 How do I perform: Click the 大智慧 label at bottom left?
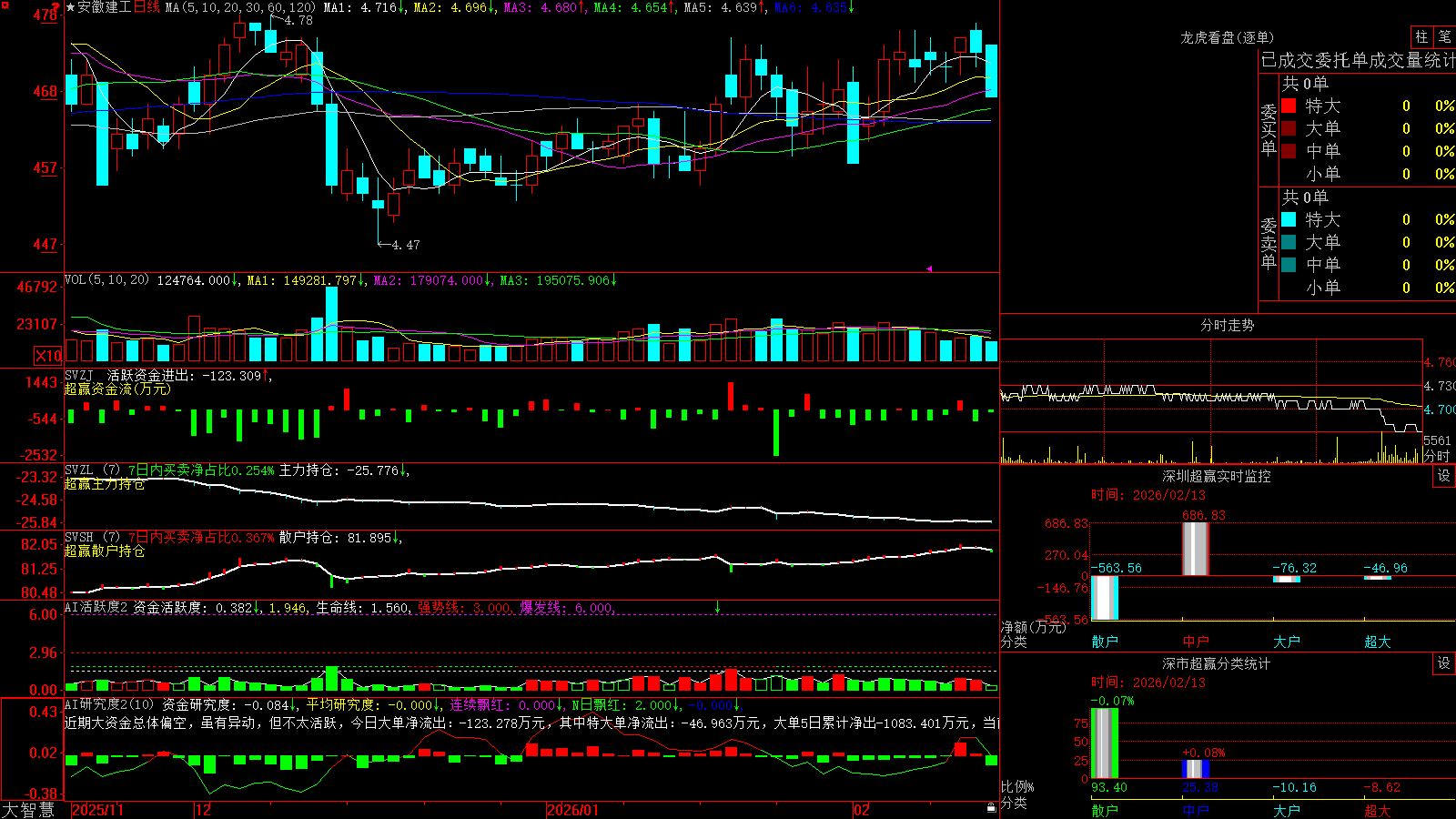pos(28,810)
